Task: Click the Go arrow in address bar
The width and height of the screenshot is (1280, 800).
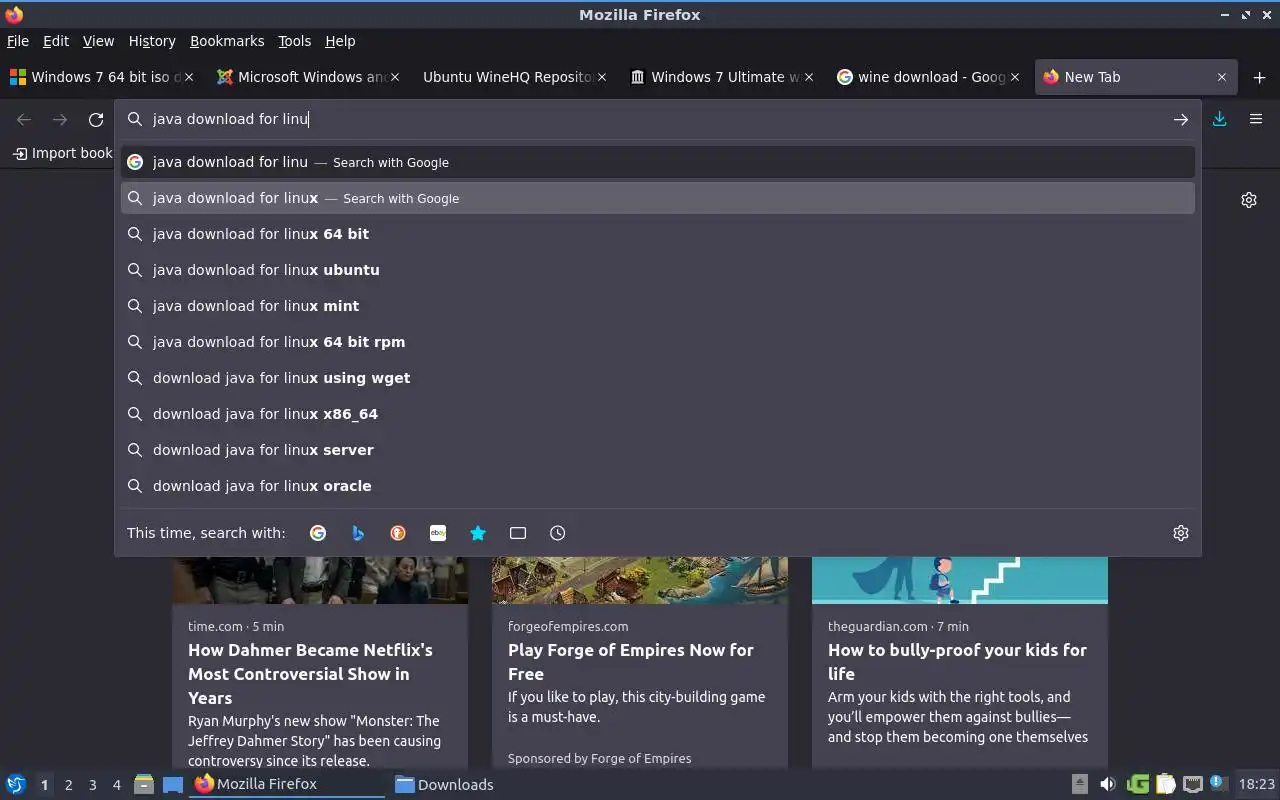Action: (x=1181, y=119)
